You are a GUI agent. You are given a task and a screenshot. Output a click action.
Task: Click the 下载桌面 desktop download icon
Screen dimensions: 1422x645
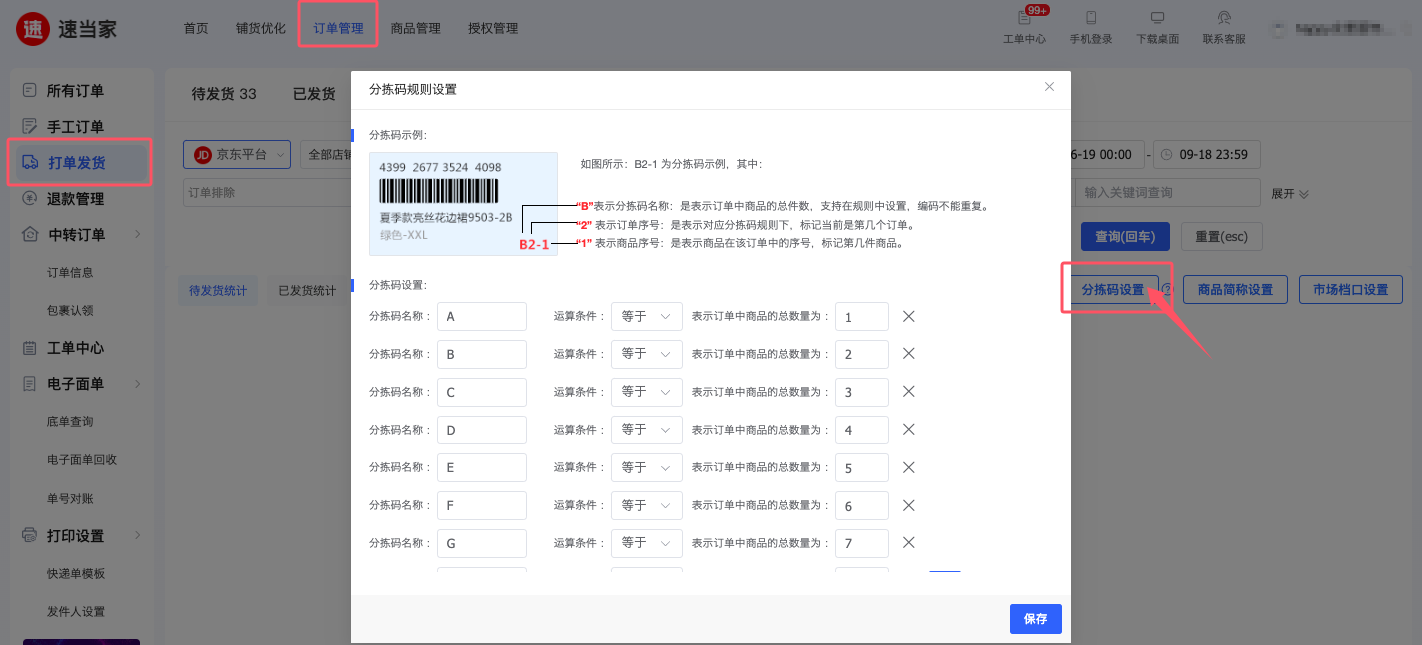1157,22
